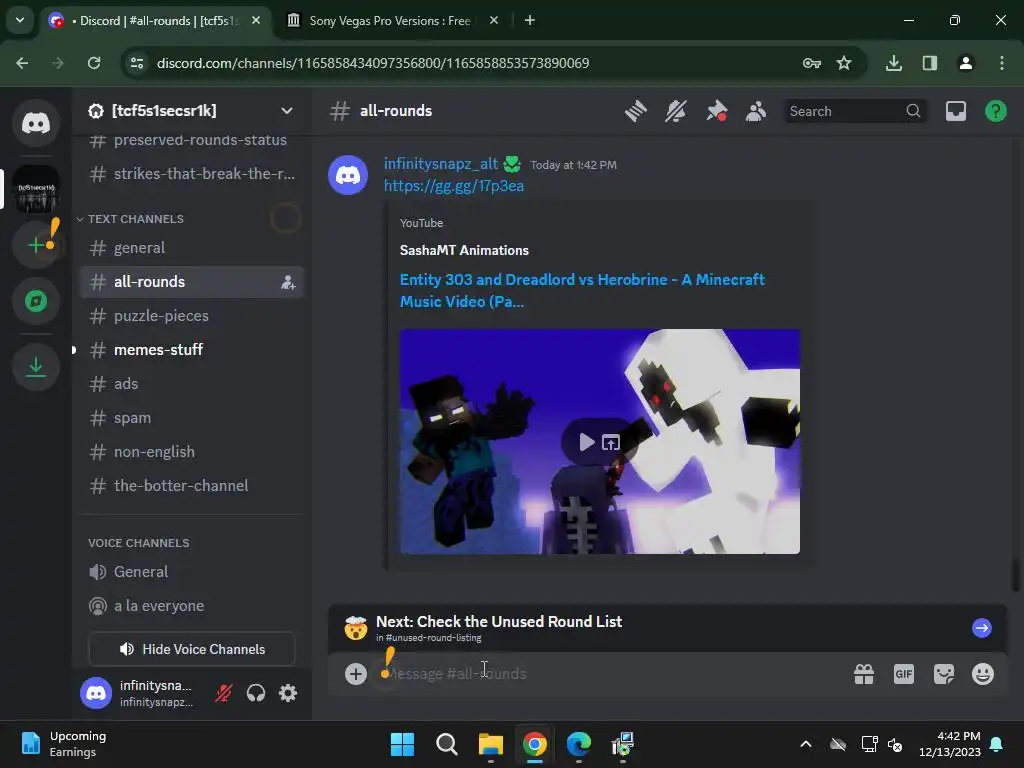Unmute the microphone in user panel

(223, 693)
